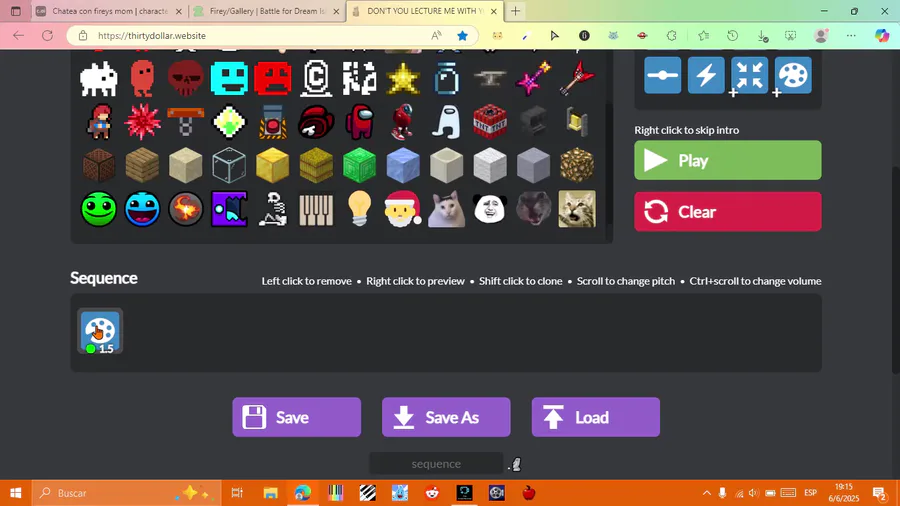
Task: Select the red spiky crystal ball
Action: pyautogui.click(x=142, y=122)
